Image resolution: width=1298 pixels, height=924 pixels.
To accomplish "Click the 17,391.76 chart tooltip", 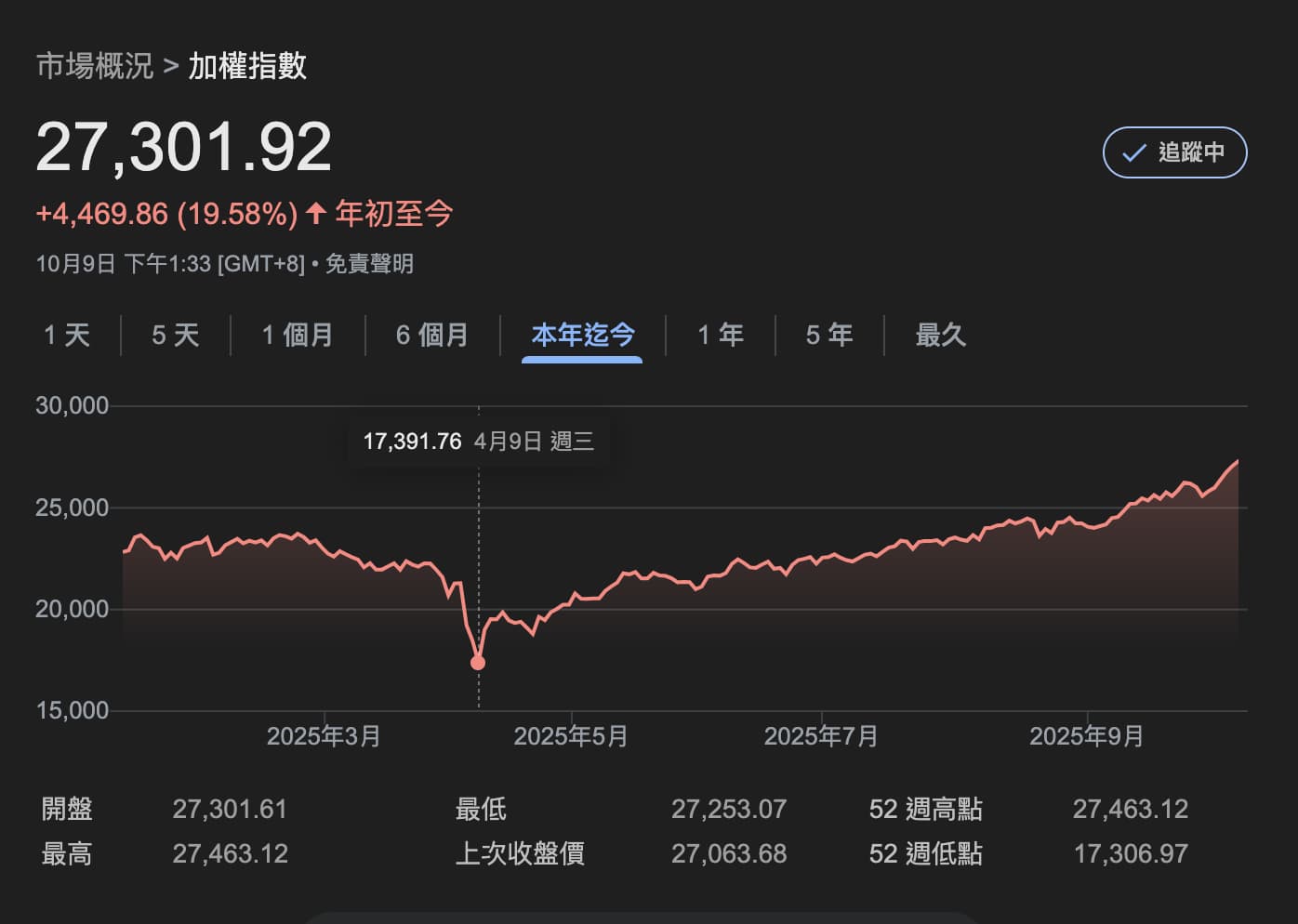I will coord(478,442).
